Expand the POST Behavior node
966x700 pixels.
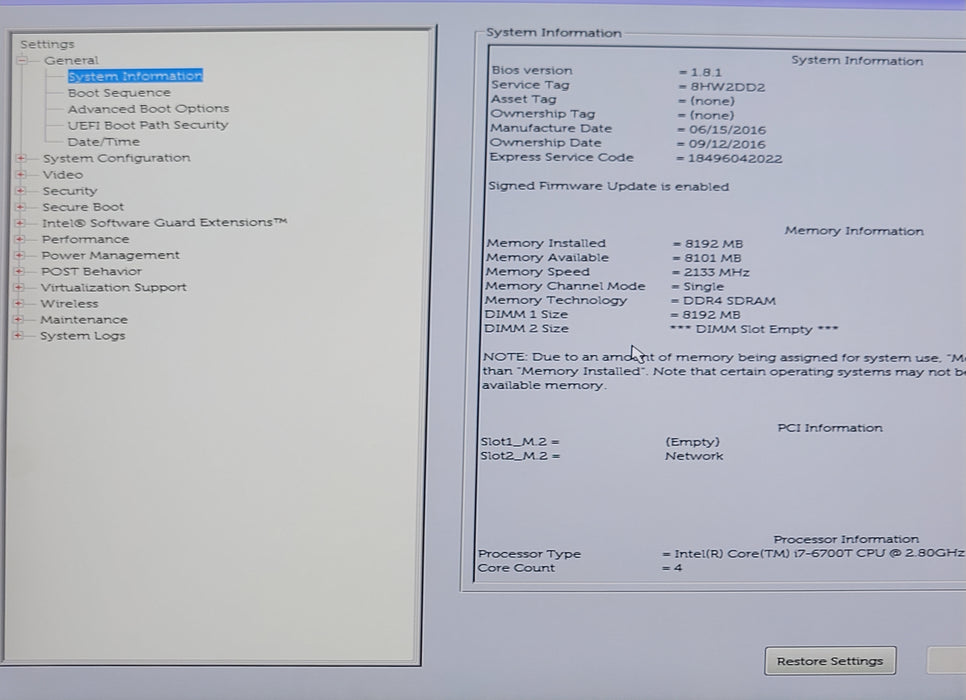(x=19, y=271)
